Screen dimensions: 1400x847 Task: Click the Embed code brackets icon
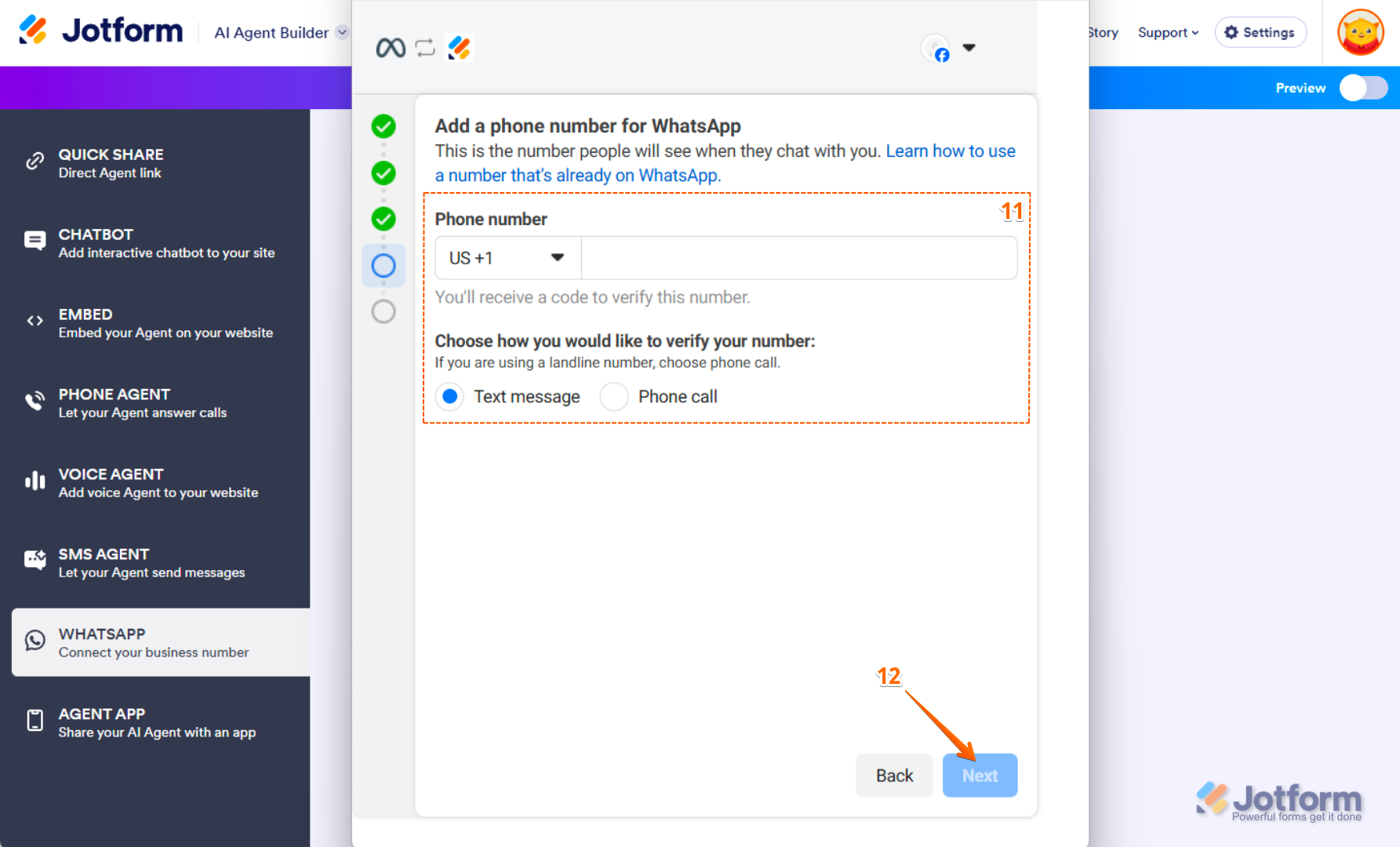point(35,321)
